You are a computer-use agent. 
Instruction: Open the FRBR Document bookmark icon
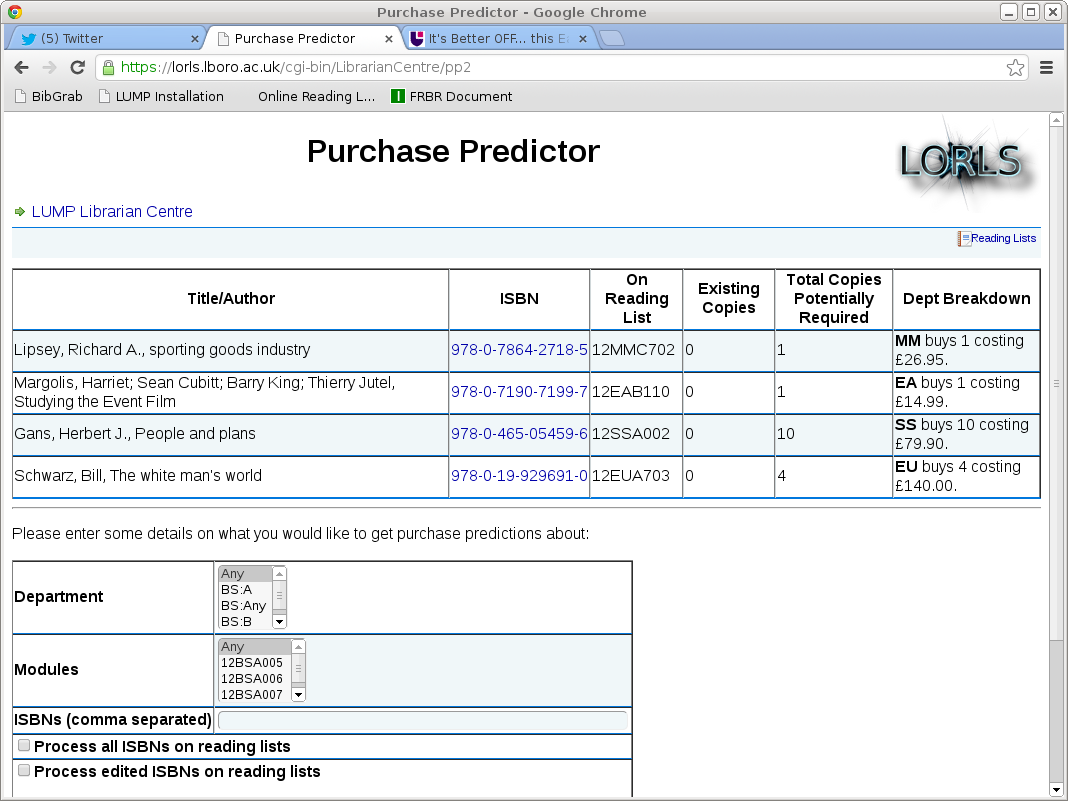click(x=397, y=97)
